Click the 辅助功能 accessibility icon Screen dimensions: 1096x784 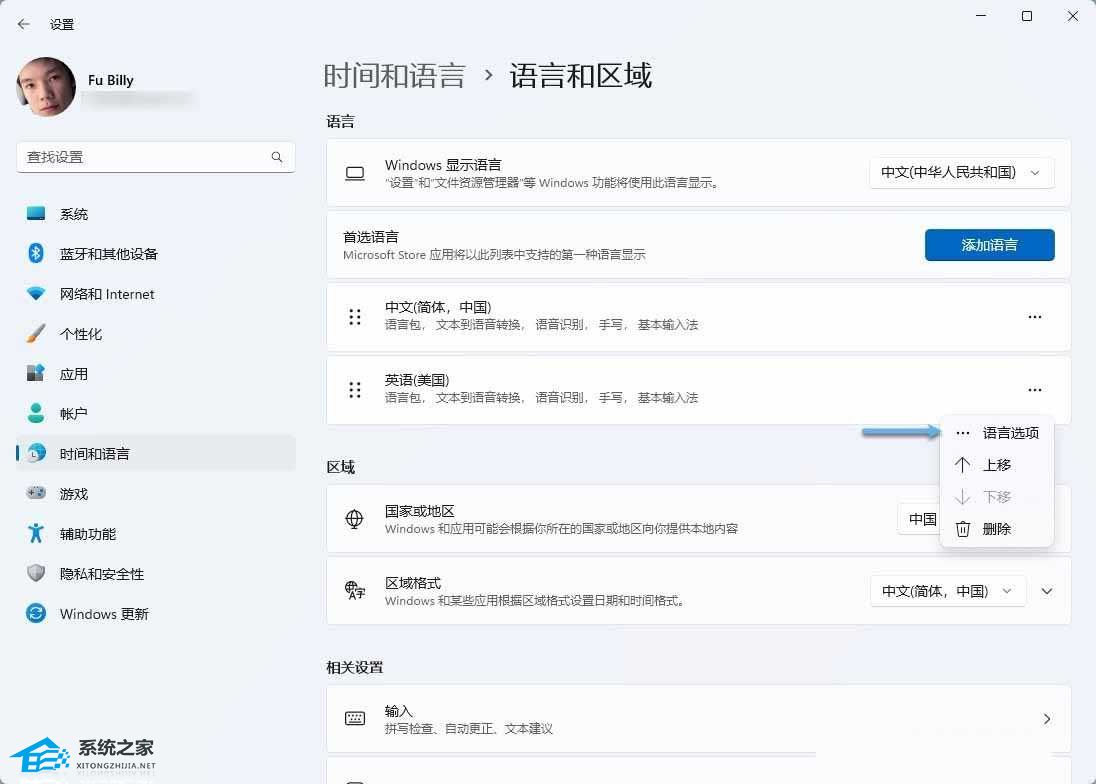pyautogui.click(x=36, y=533)
